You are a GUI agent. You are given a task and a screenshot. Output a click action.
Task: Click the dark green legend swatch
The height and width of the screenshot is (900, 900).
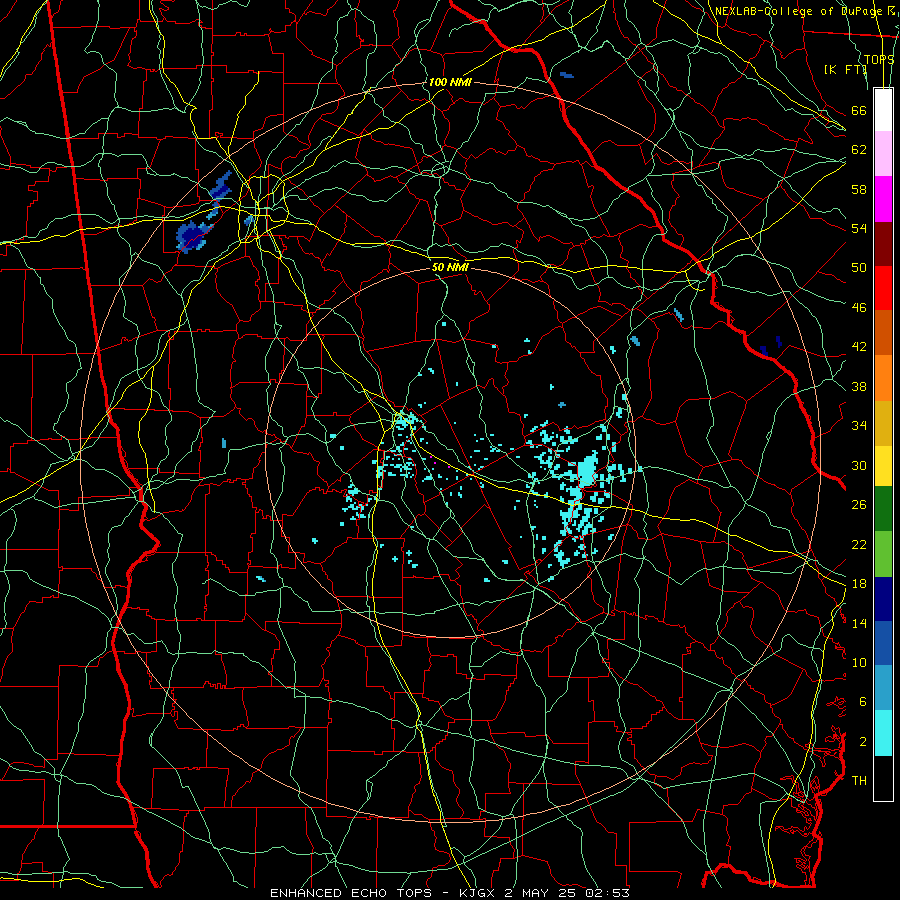click(x=883, y=509)
